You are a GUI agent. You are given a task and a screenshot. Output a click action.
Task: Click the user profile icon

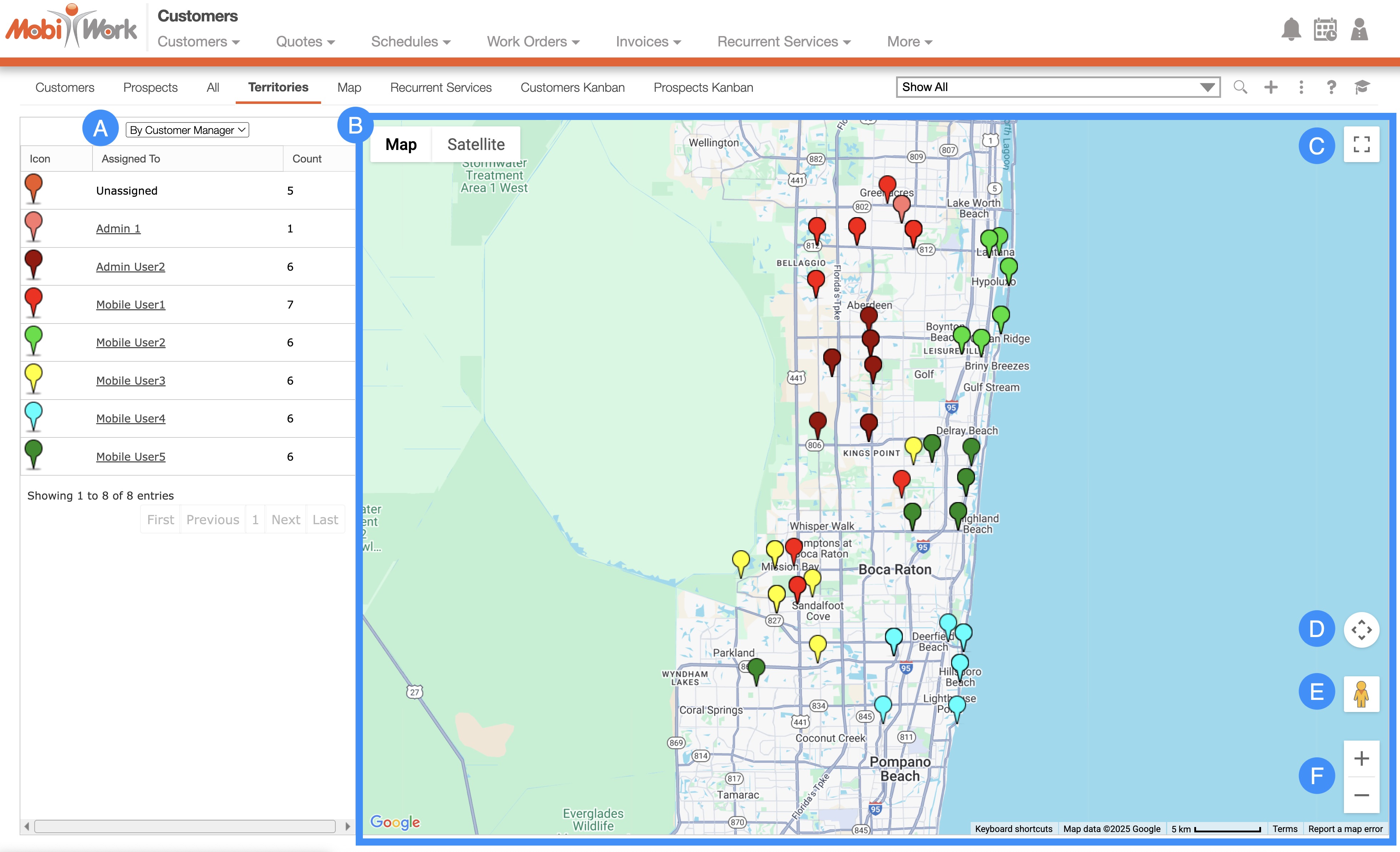coord(1359,30)
